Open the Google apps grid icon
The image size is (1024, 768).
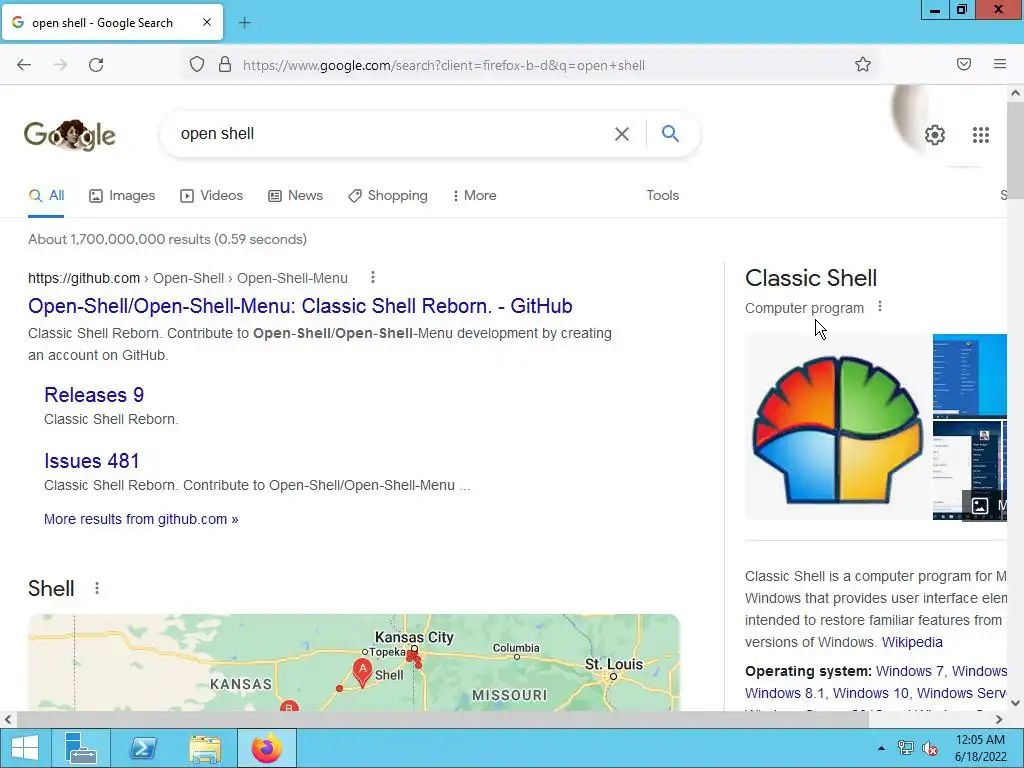(980, 135)
